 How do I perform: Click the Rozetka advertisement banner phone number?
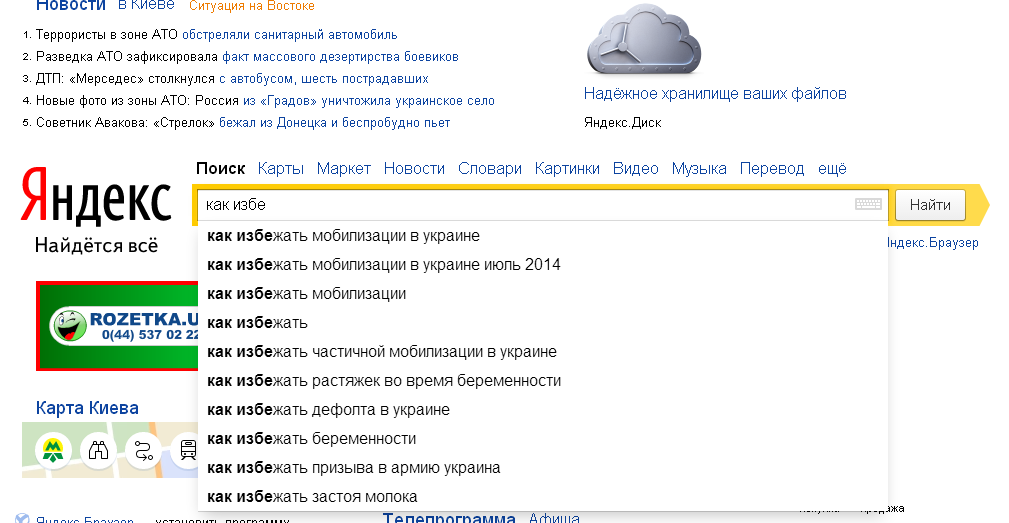pos(151,335)
